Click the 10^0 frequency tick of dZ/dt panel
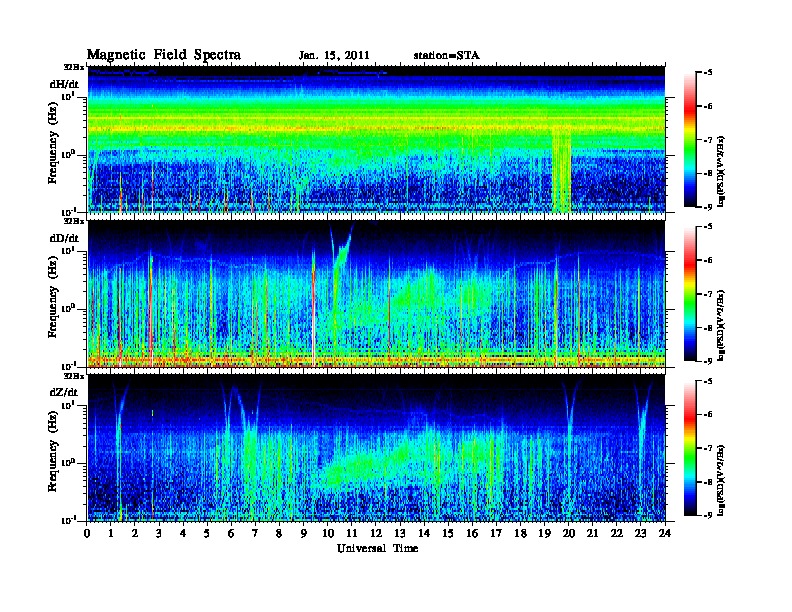792x612 pixels. (68, 462)
